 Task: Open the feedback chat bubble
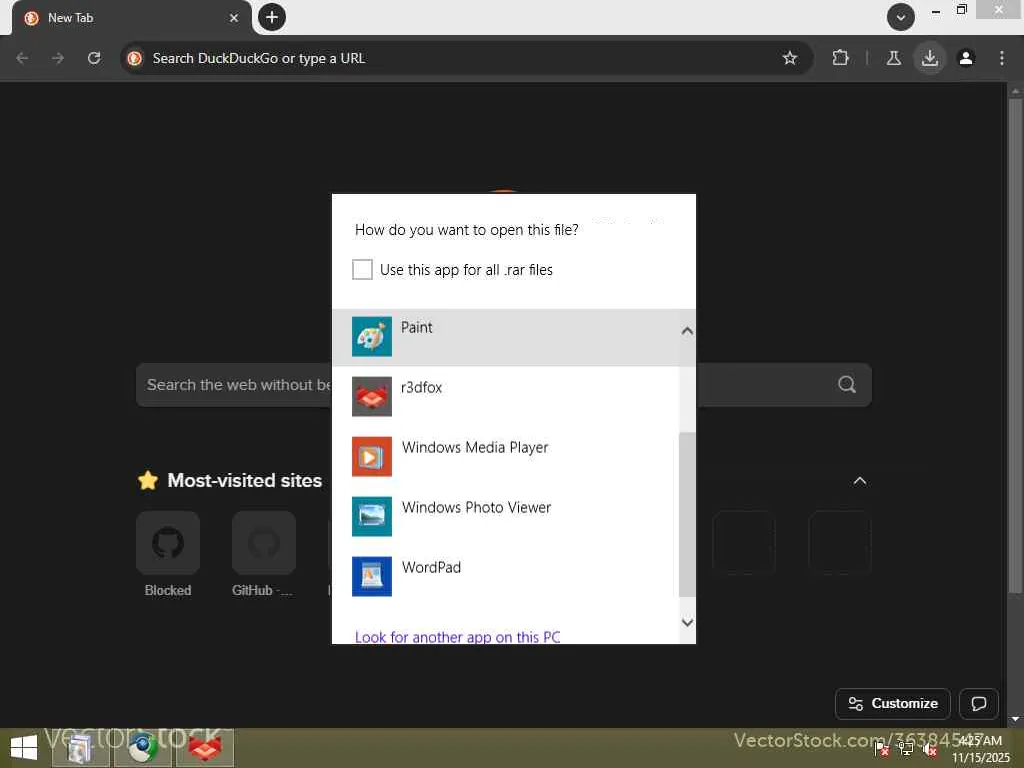(978, 703)
